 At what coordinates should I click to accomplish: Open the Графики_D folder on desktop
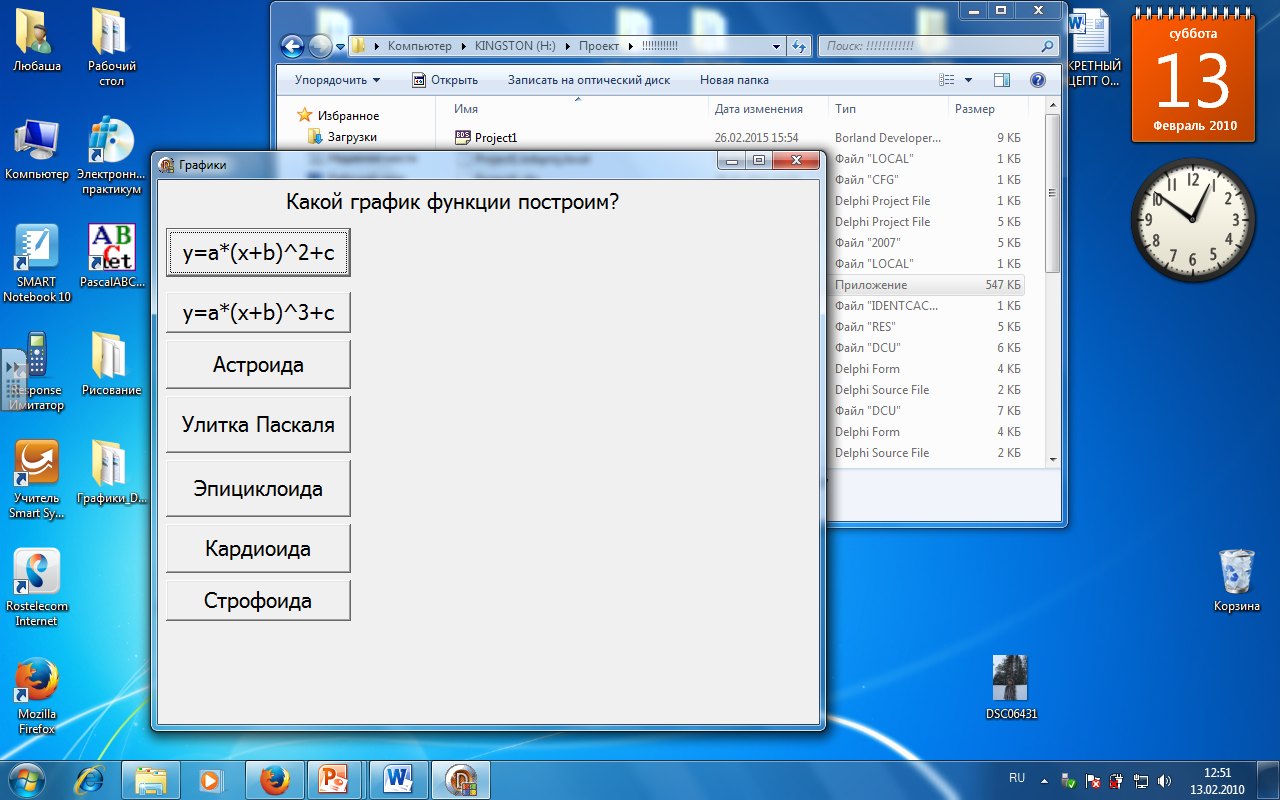click(x=111, y=472)
